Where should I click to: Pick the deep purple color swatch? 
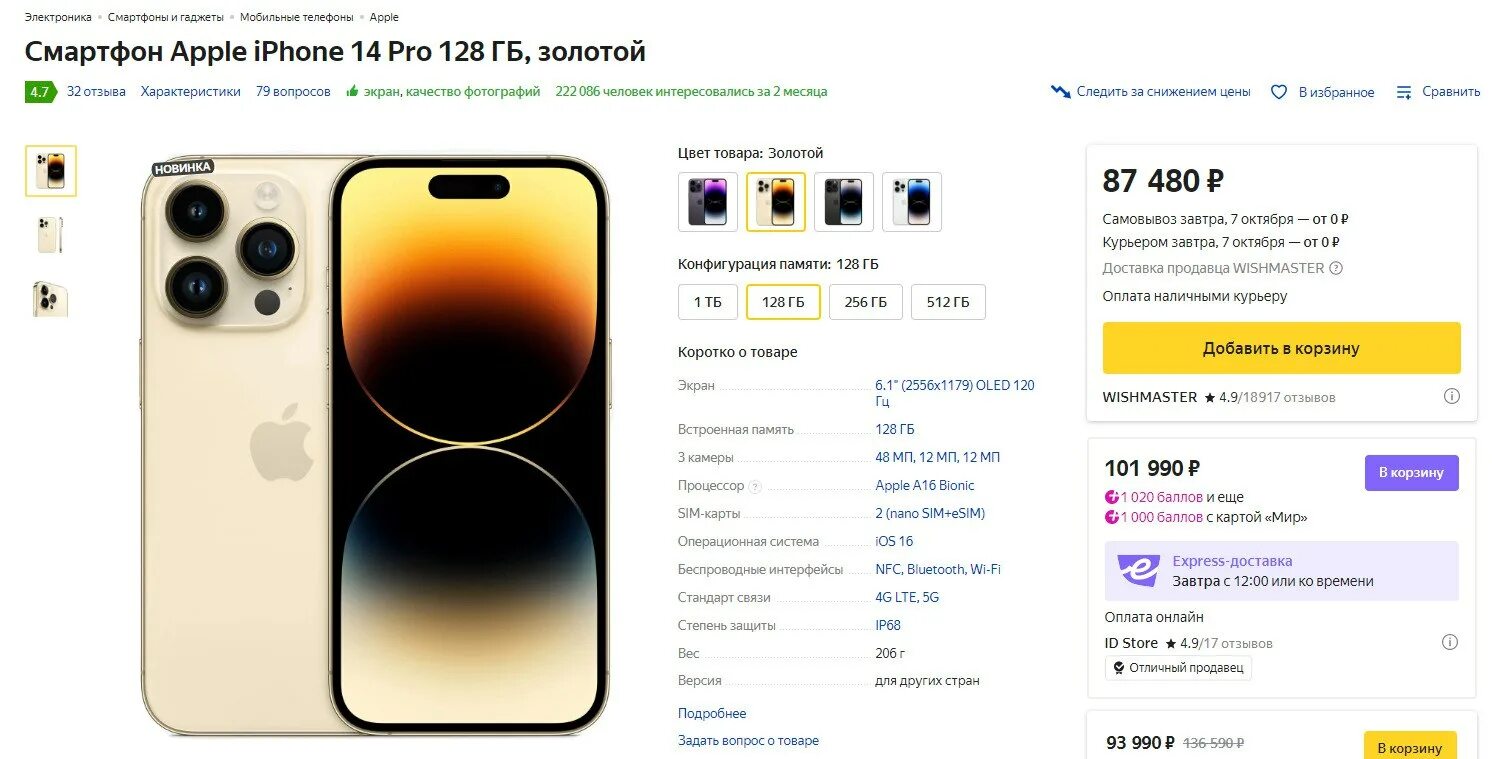[x=708, y=202]
